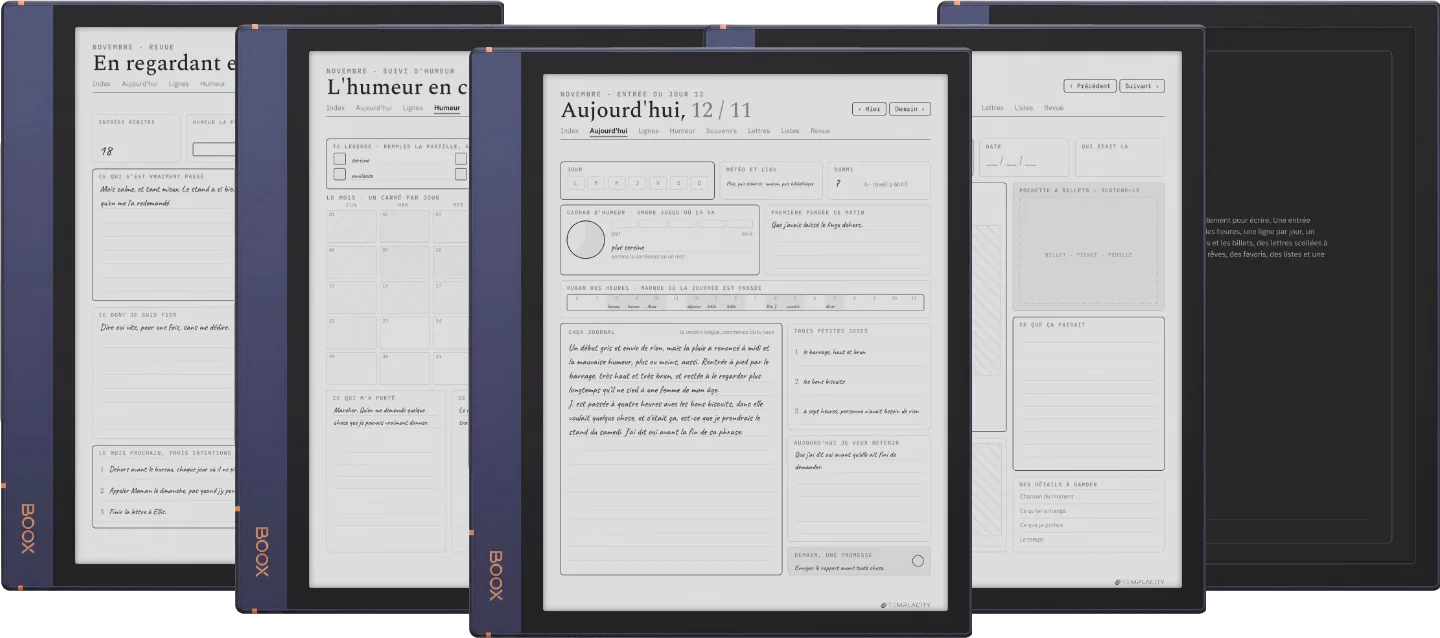Go to previous day with Hier button
The height and width of the screenshot is (638, 1440).
pos(869,109)
